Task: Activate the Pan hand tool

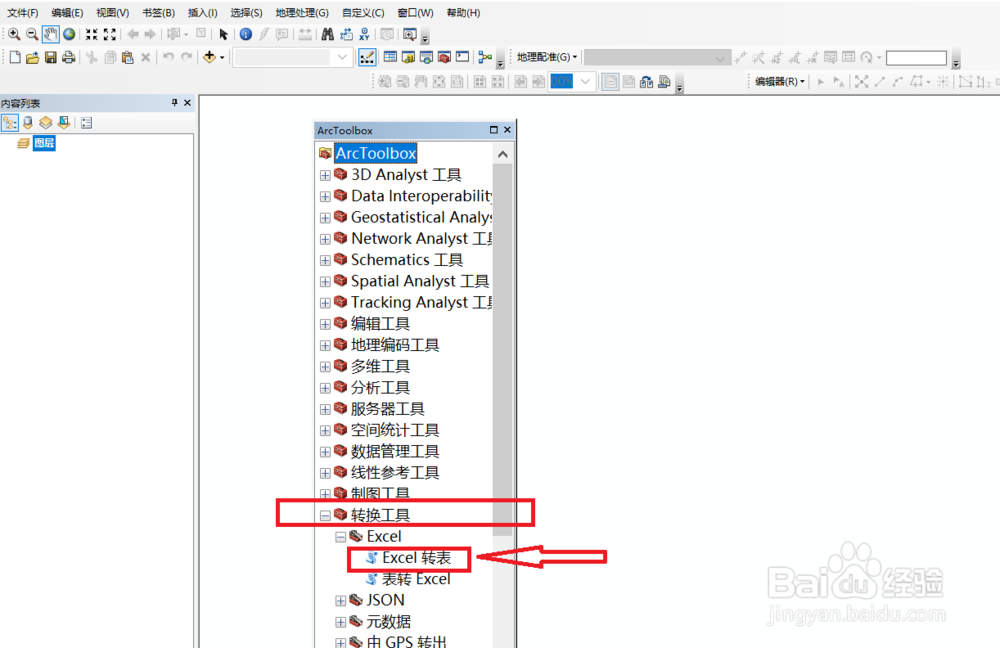Action: coord(50,34)
